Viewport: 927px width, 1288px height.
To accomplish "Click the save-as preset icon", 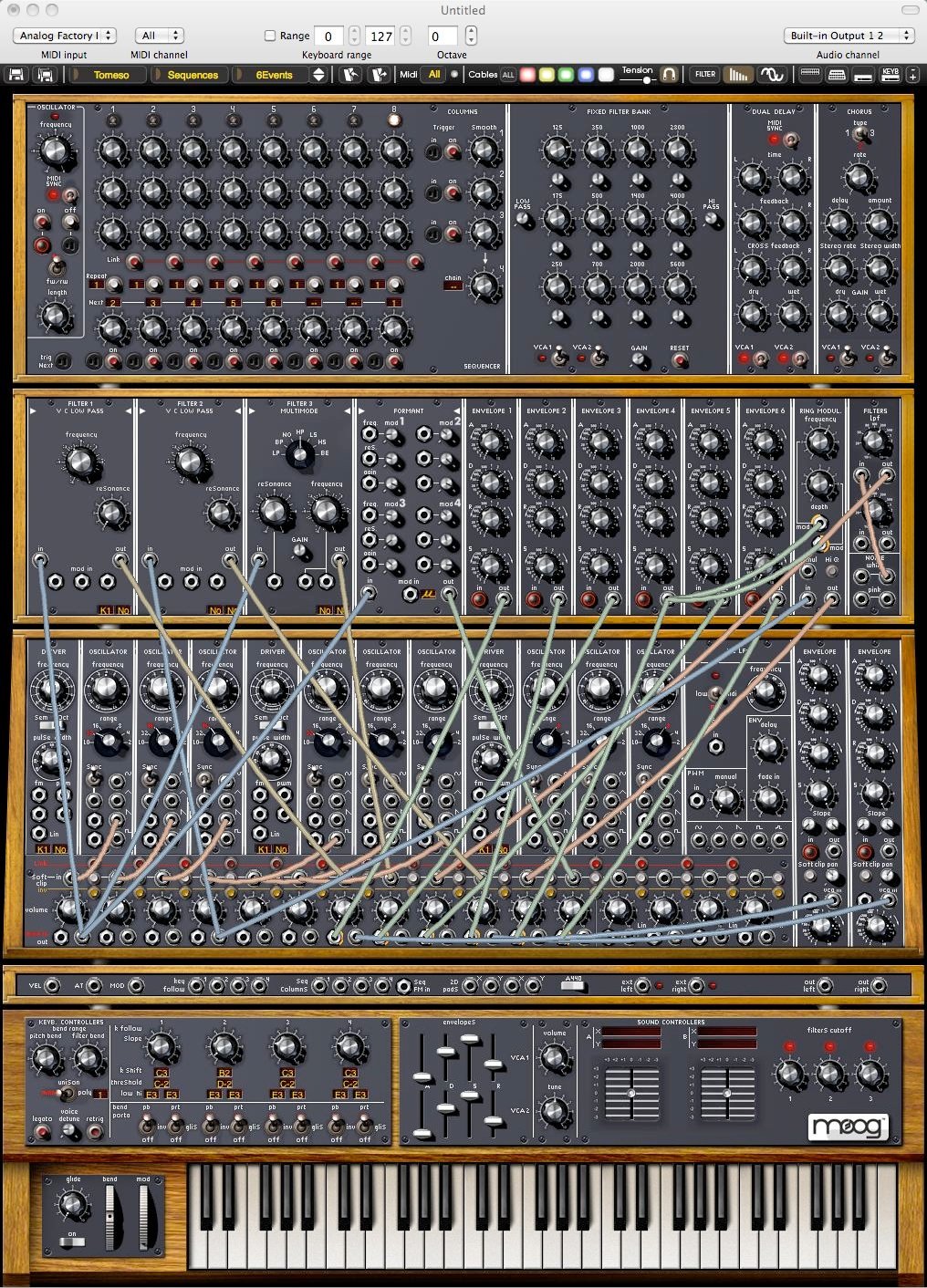I will (x=45, y=75).
